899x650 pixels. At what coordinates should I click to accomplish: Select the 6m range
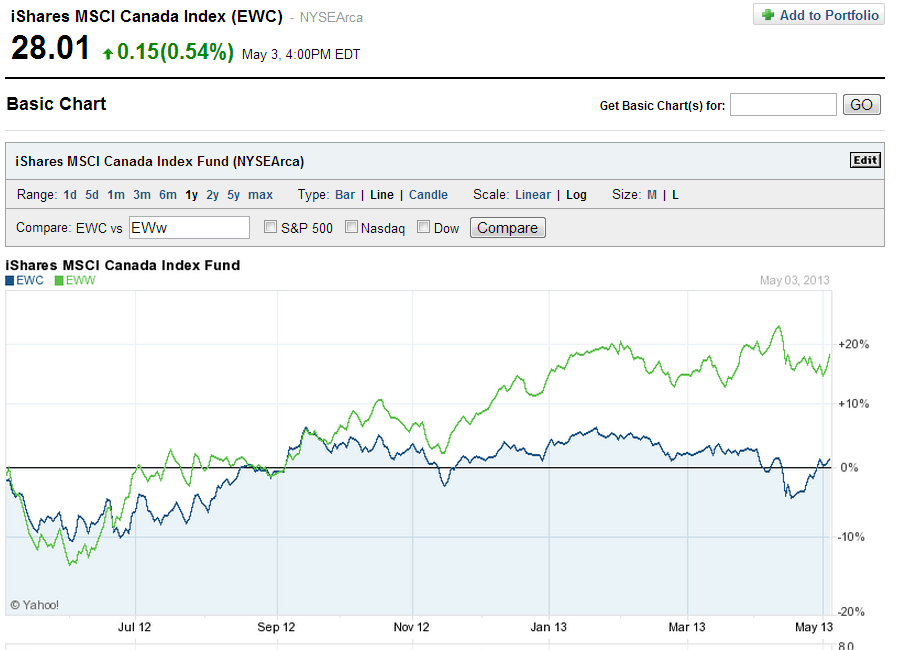click(x=167, y=195)
